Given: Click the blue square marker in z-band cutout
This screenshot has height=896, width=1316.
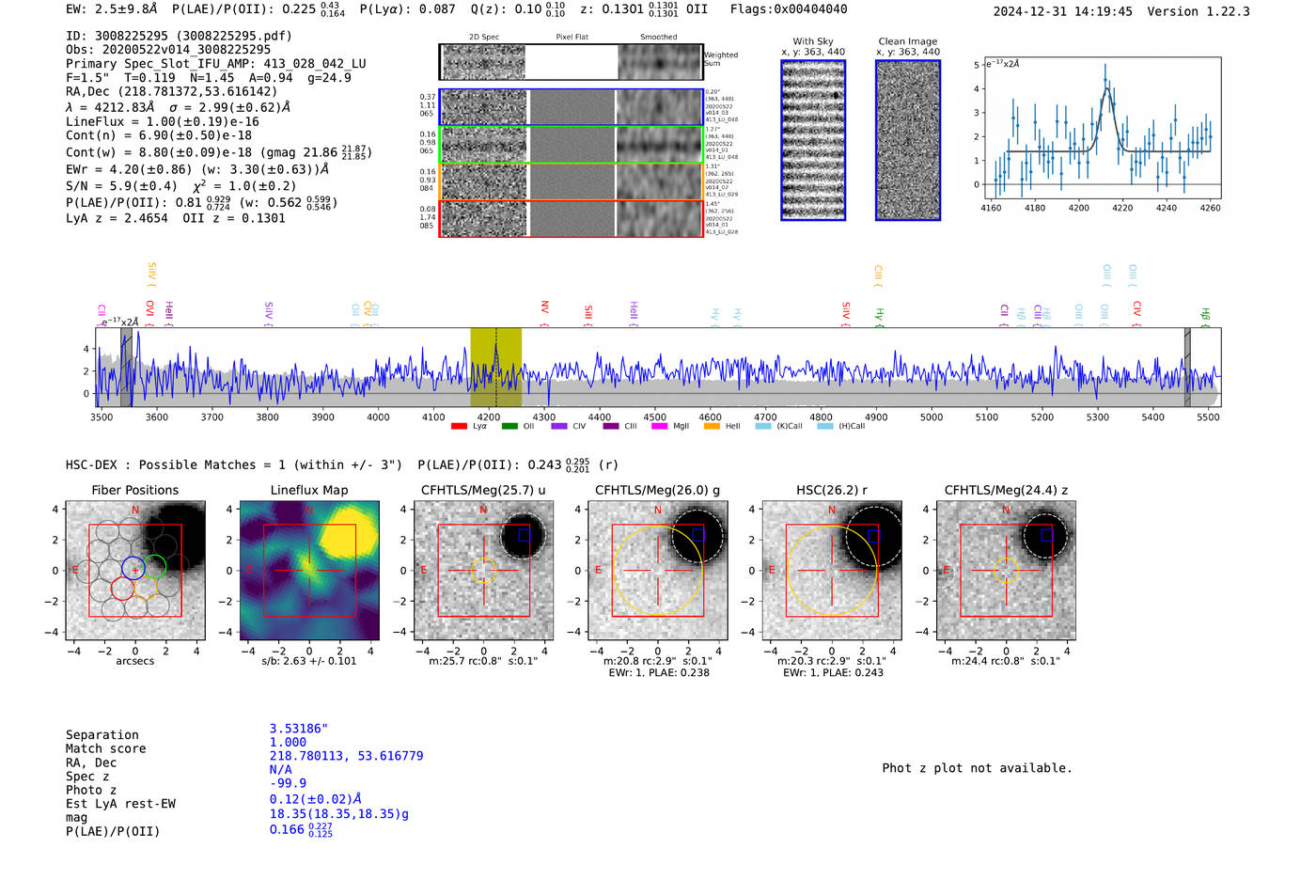Looking at the screenshot, I should point(1047,534).
